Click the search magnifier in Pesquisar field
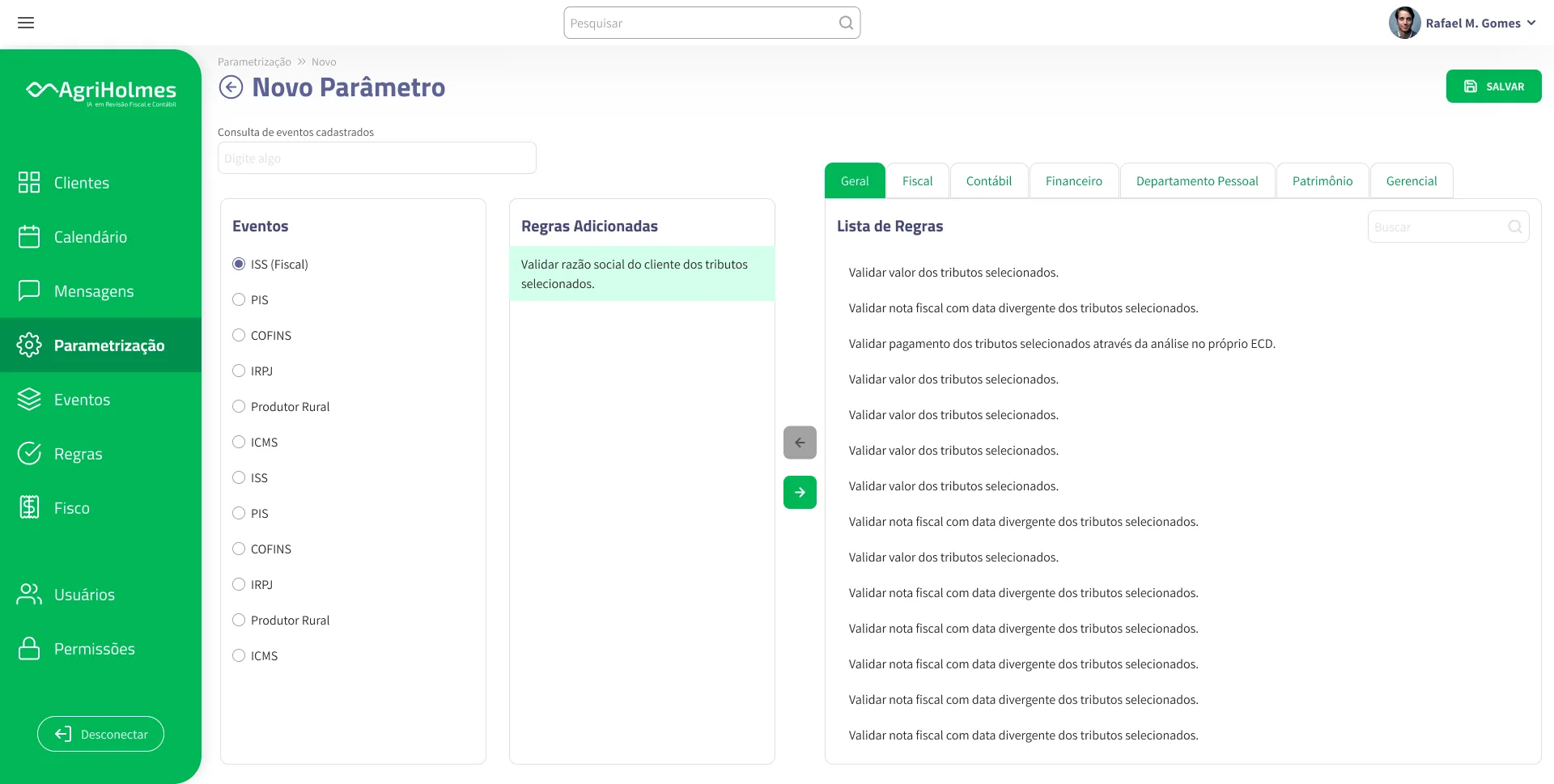 coord(846,23)
